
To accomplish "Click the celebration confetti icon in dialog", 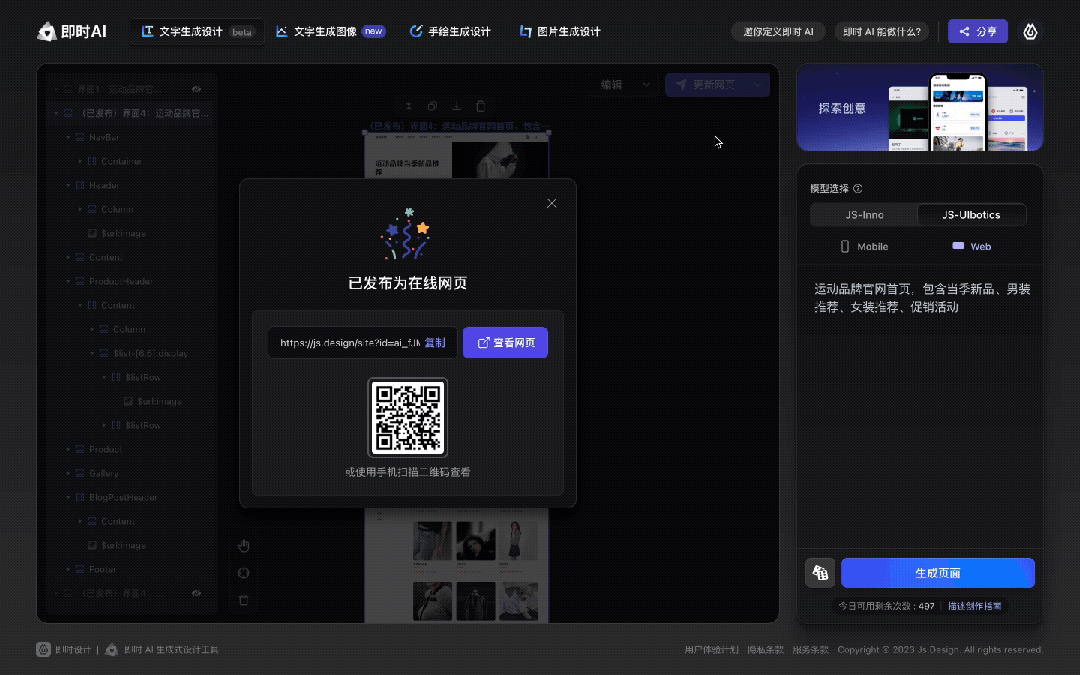I will [406, 233].
